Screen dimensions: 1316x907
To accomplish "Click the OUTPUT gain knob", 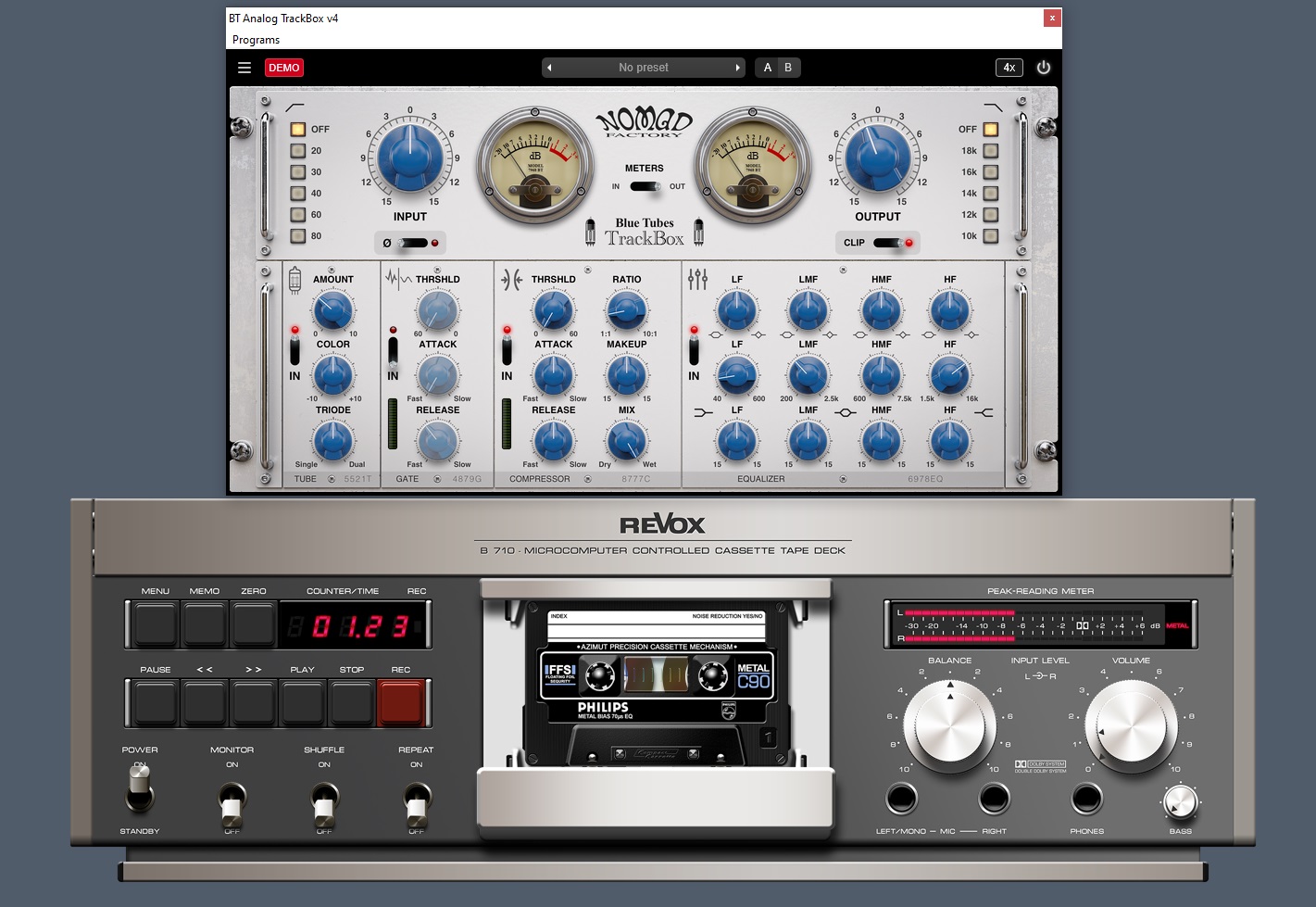I will click(x=878, y=157).
